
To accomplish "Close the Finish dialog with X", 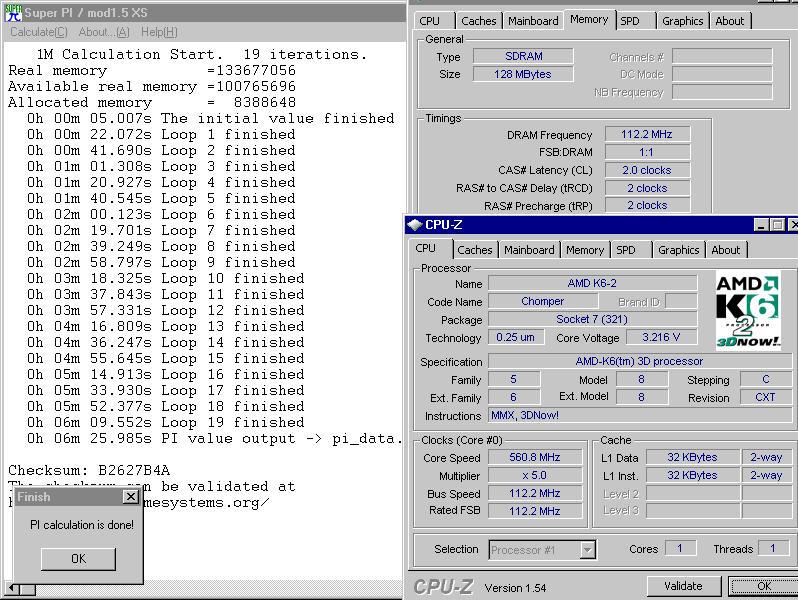I will tap(130, 496).
